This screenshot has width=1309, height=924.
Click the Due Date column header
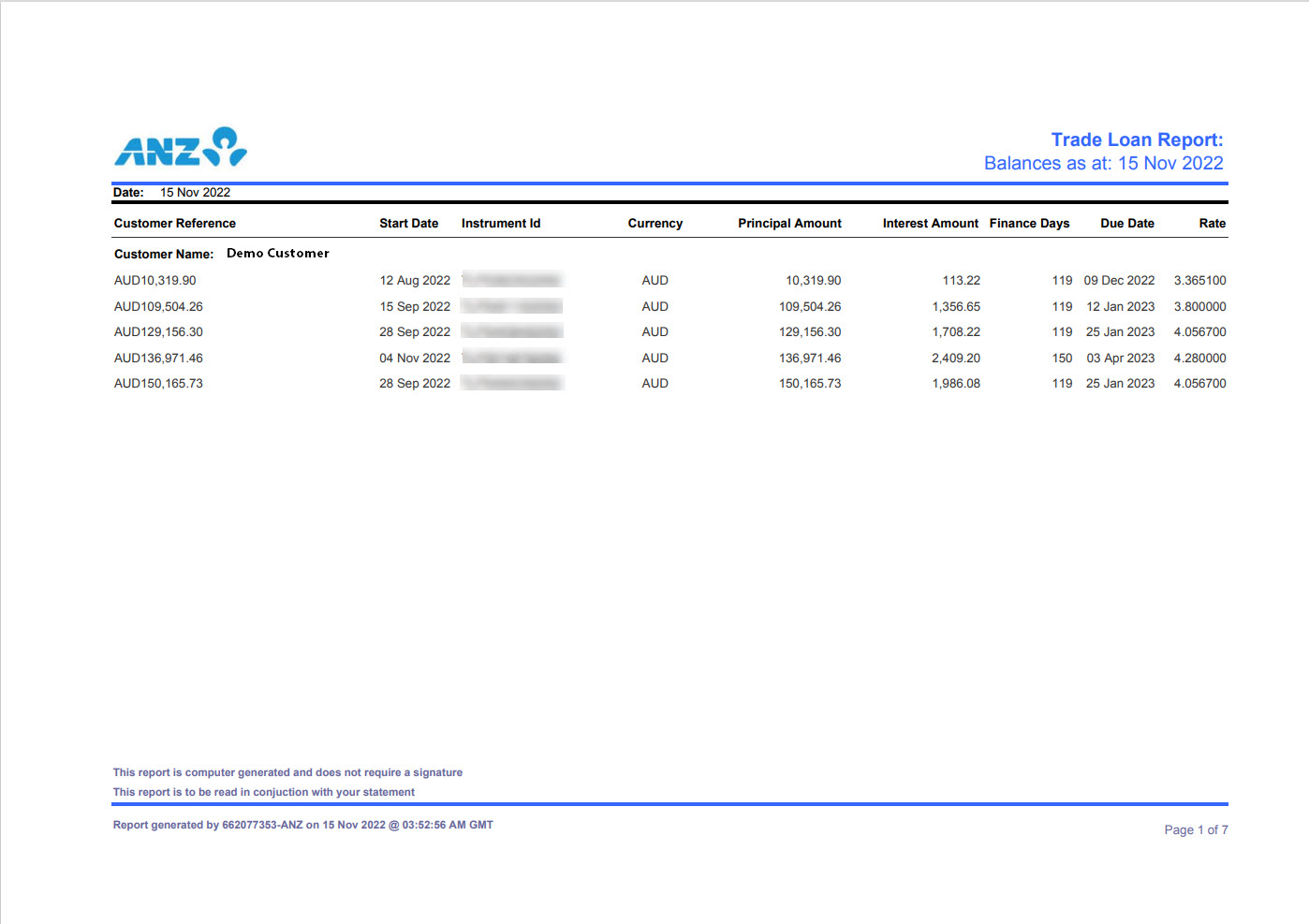(1126, 224)
